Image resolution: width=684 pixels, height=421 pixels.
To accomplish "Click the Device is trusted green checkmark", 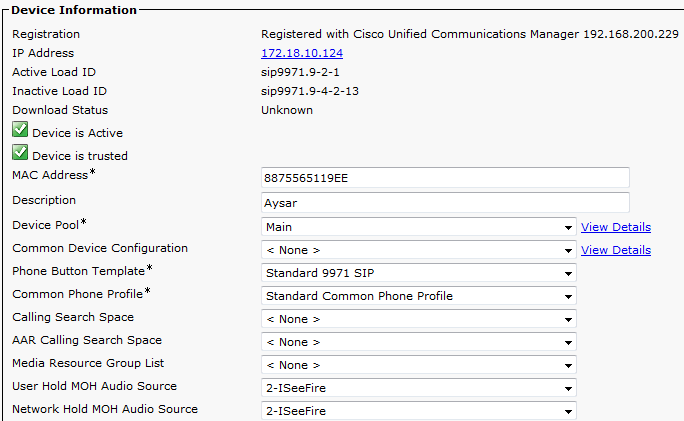I will [x=20, y=153].
